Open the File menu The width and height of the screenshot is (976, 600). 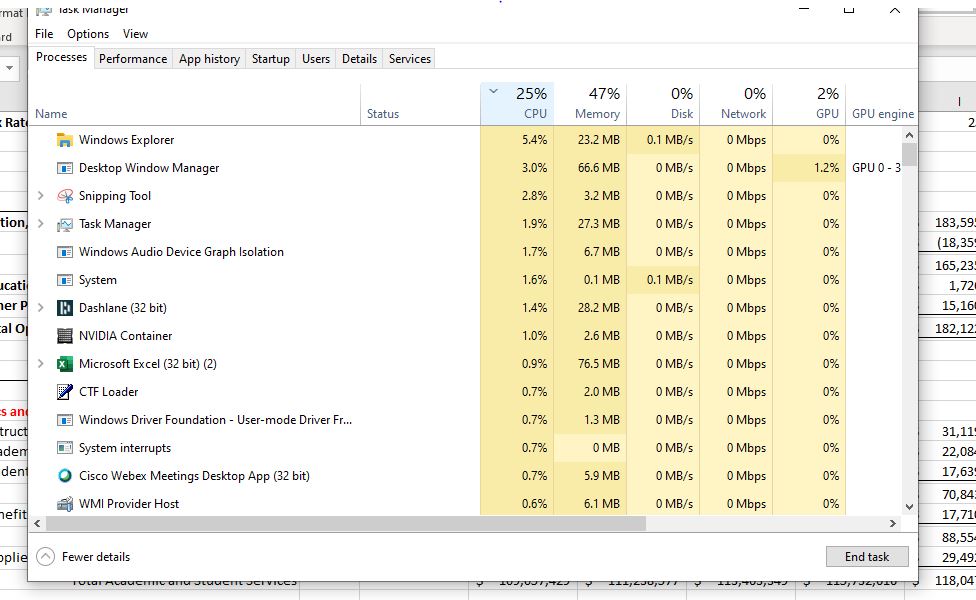pos(44,34)
